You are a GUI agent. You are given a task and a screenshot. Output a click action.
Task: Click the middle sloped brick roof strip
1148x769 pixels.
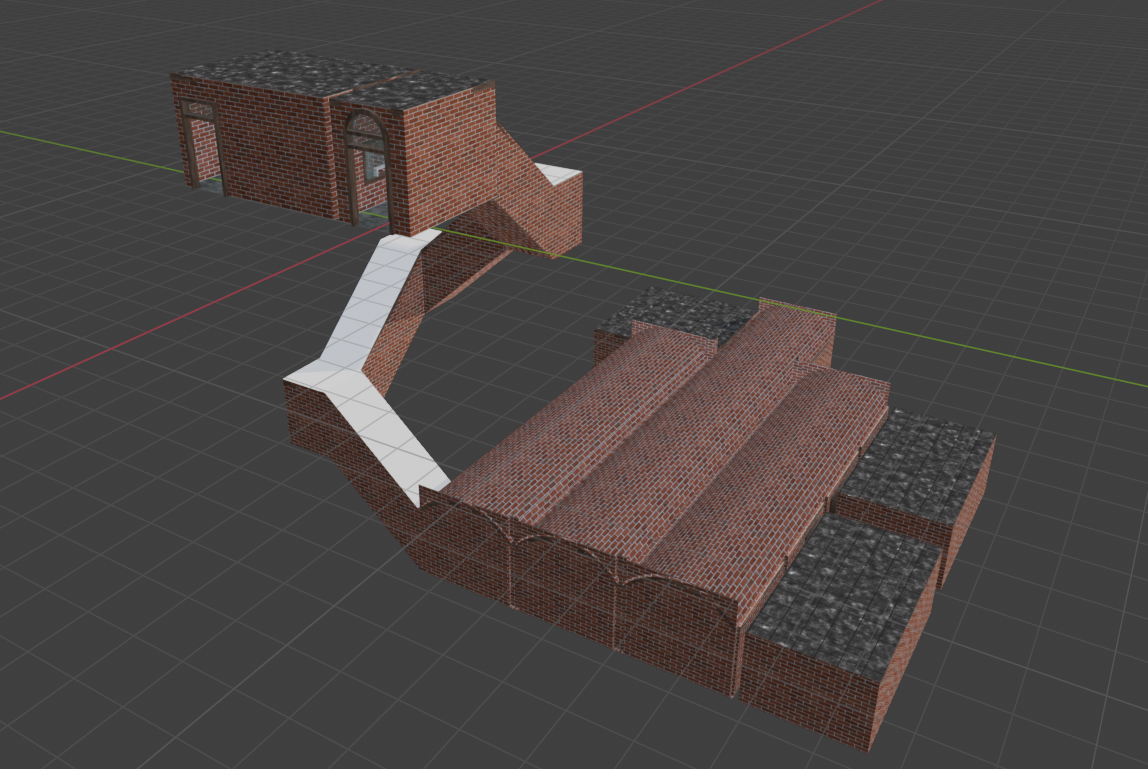690,440
